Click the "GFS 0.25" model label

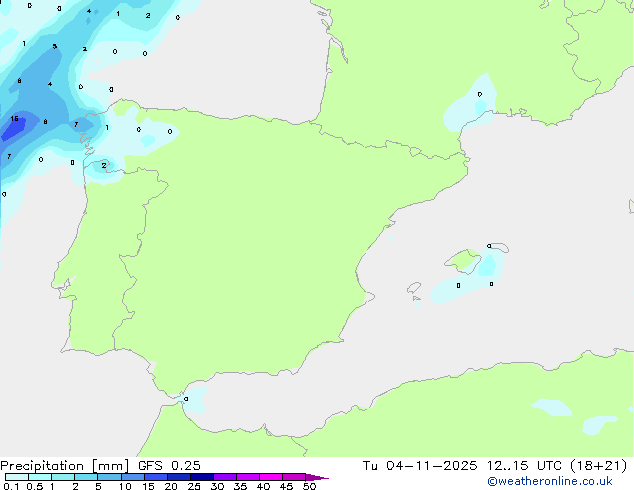click(169, 466)
